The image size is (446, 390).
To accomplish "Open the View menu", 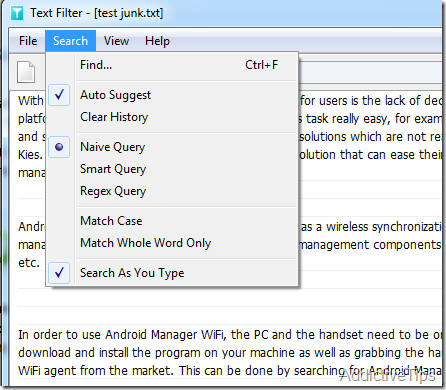I will pos(116,41).
